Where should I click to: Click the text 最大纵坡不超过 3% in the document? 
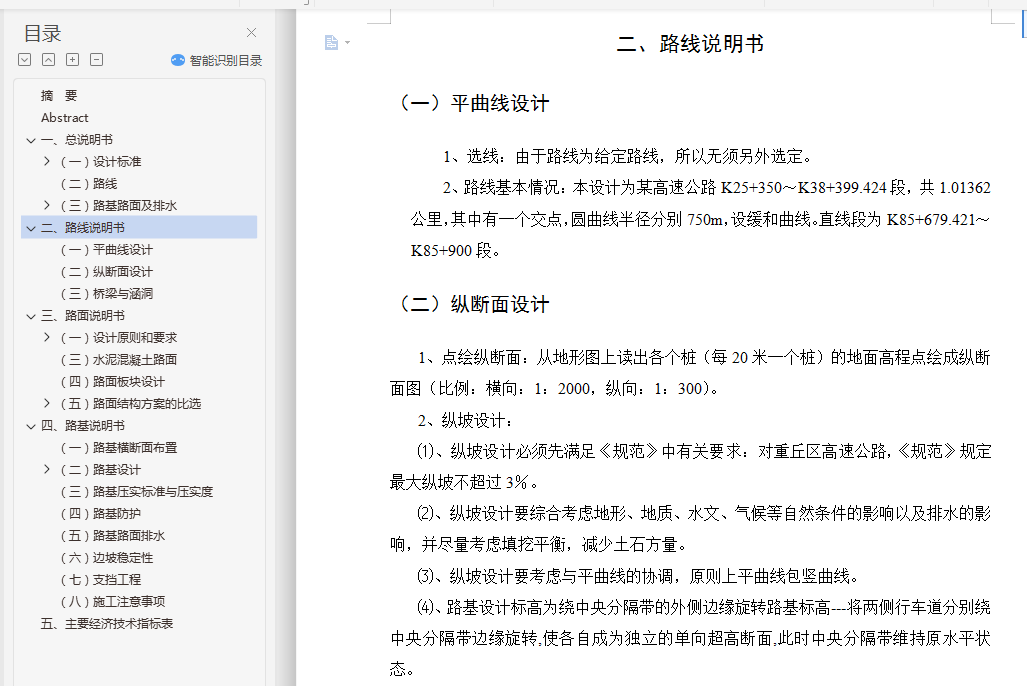pos(460,483)
